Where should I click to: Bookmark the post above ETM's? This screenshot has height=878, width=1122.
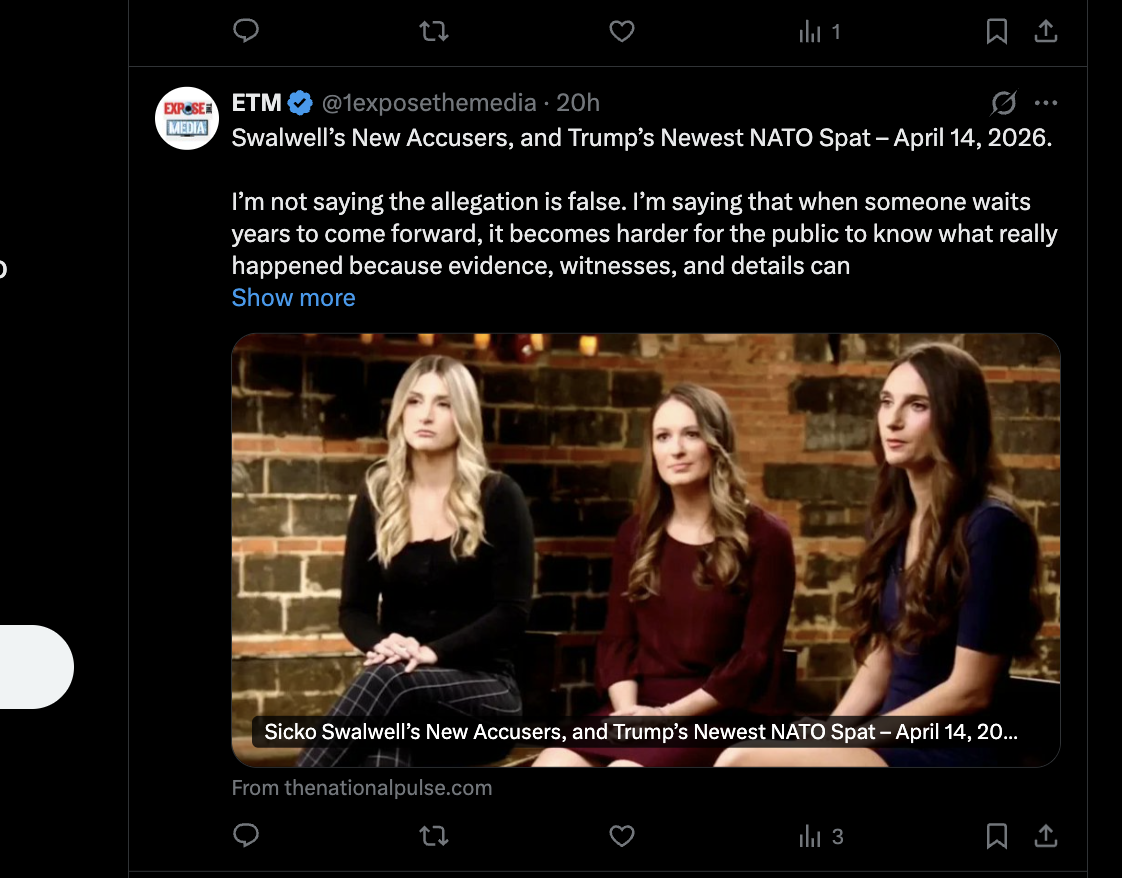[x=996, y=32]
